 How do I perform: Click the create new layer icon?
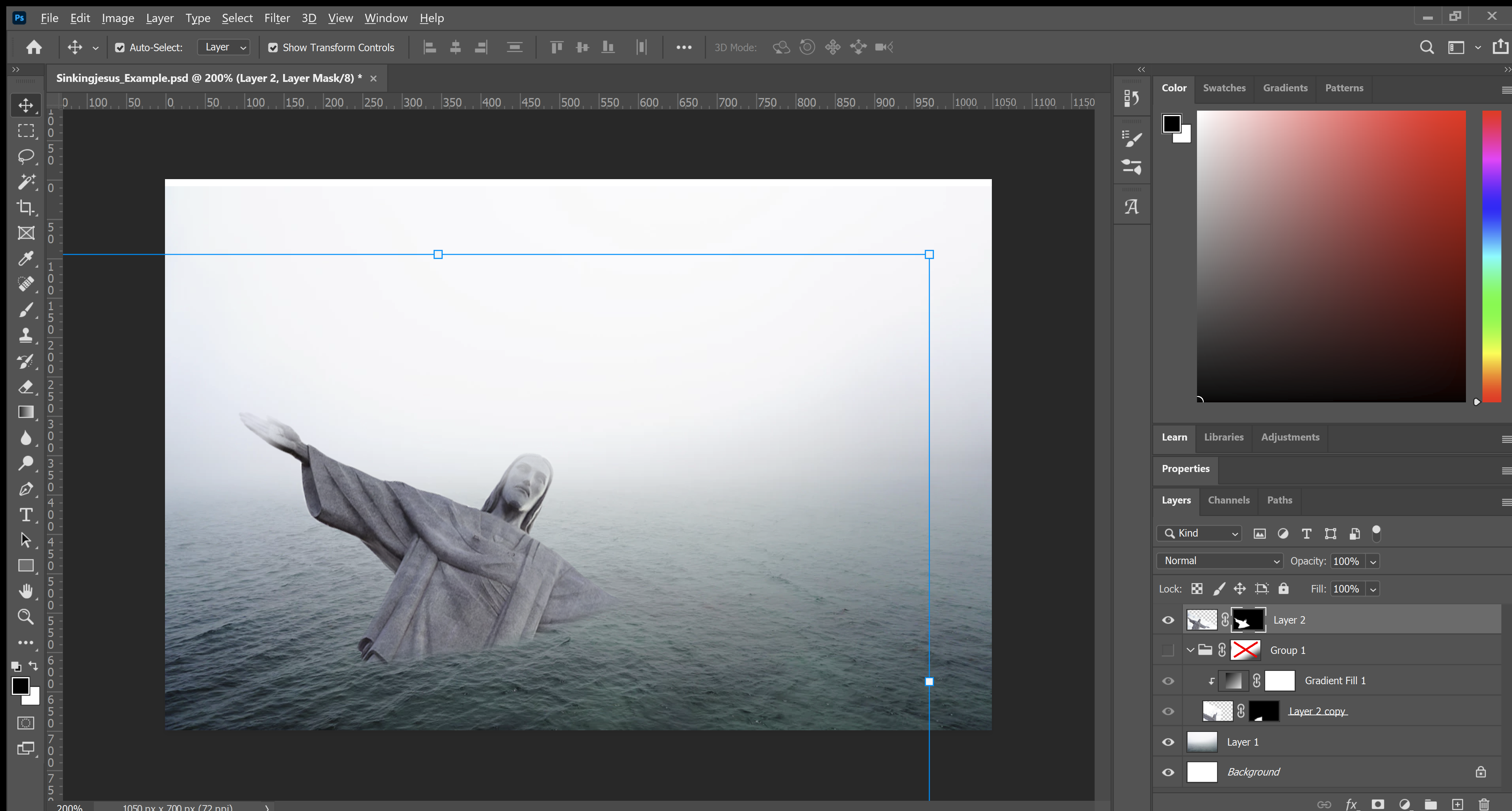coord(1457,804)
